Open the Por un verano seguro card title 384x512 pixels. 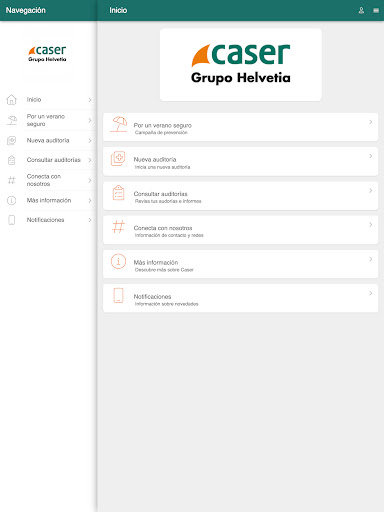[163, 125]
